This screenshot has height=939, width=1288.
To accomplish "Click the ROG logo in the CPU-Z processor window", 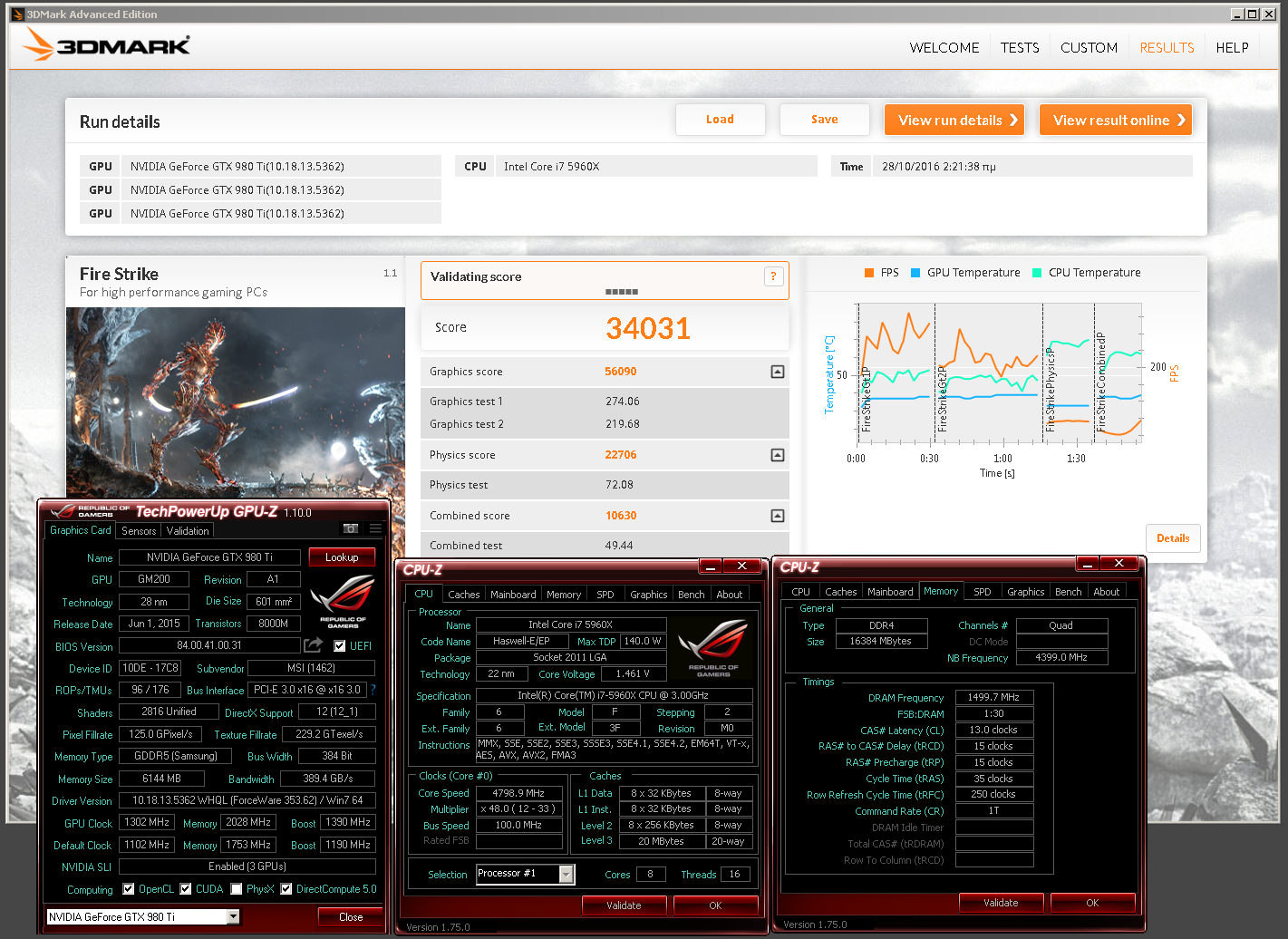I will [713, 648].
